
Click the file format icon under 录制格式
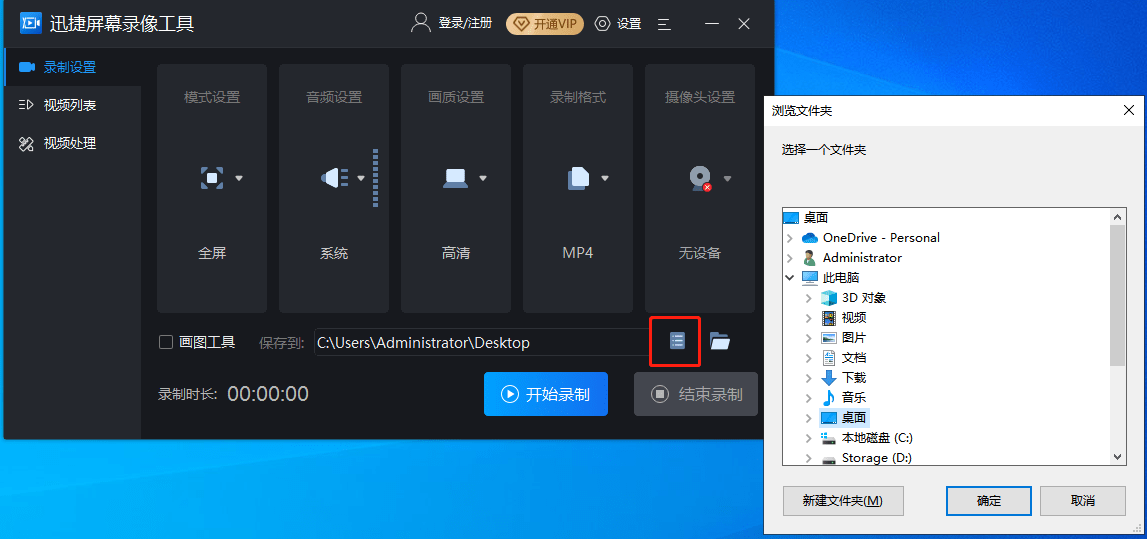(x=578, y=178)
